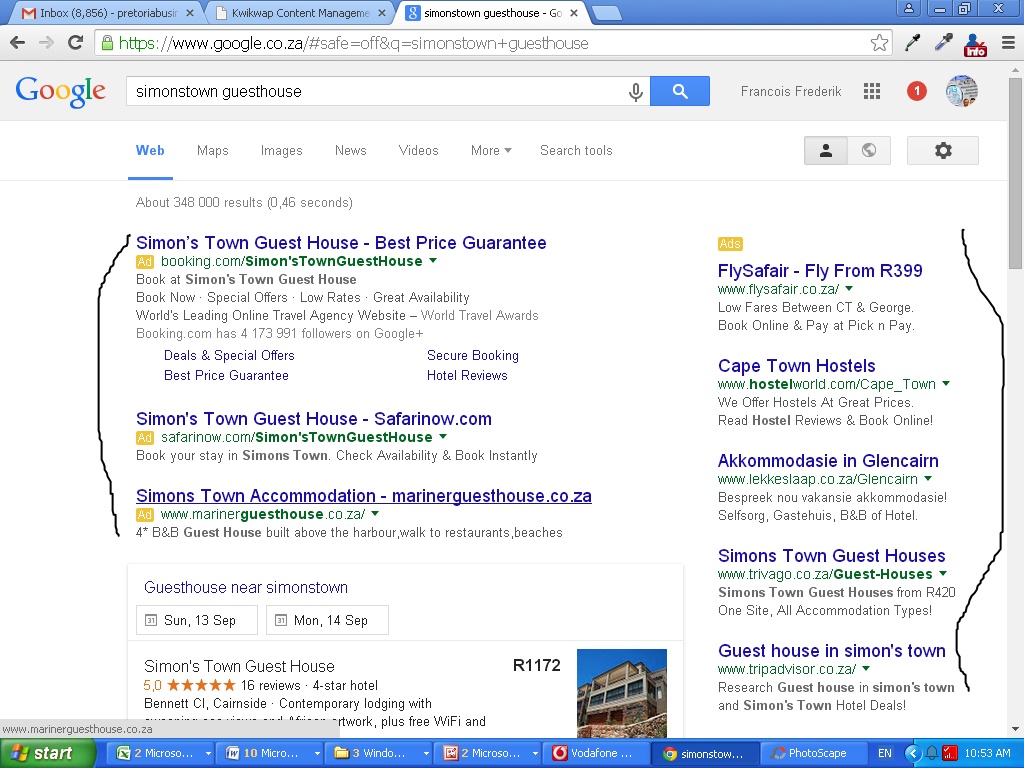Open Best Price Guarantee sitelink

[x=226, y=376]
